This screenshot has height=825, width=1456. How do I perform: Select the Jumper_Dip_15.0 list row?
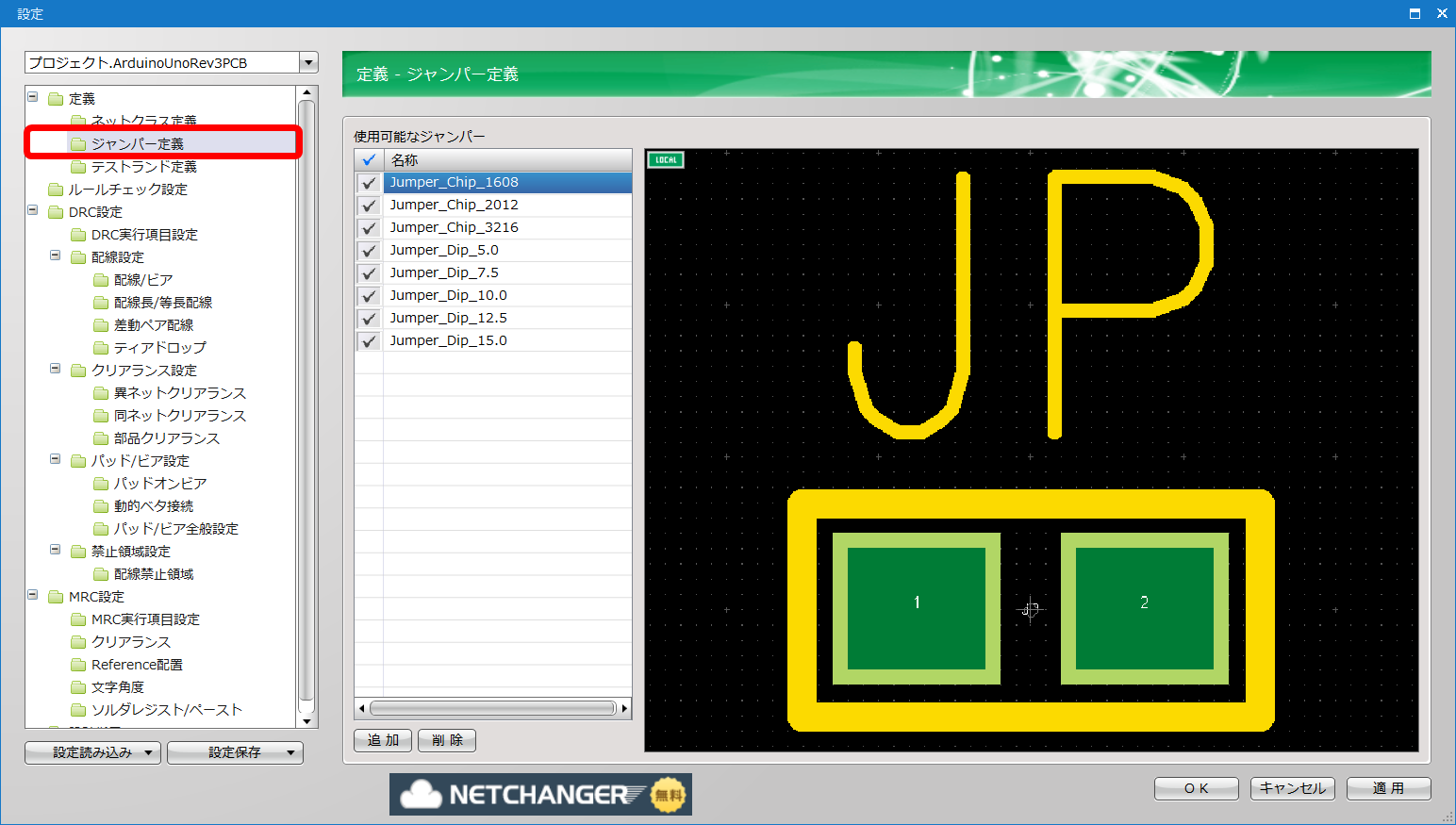click(493, 340)
